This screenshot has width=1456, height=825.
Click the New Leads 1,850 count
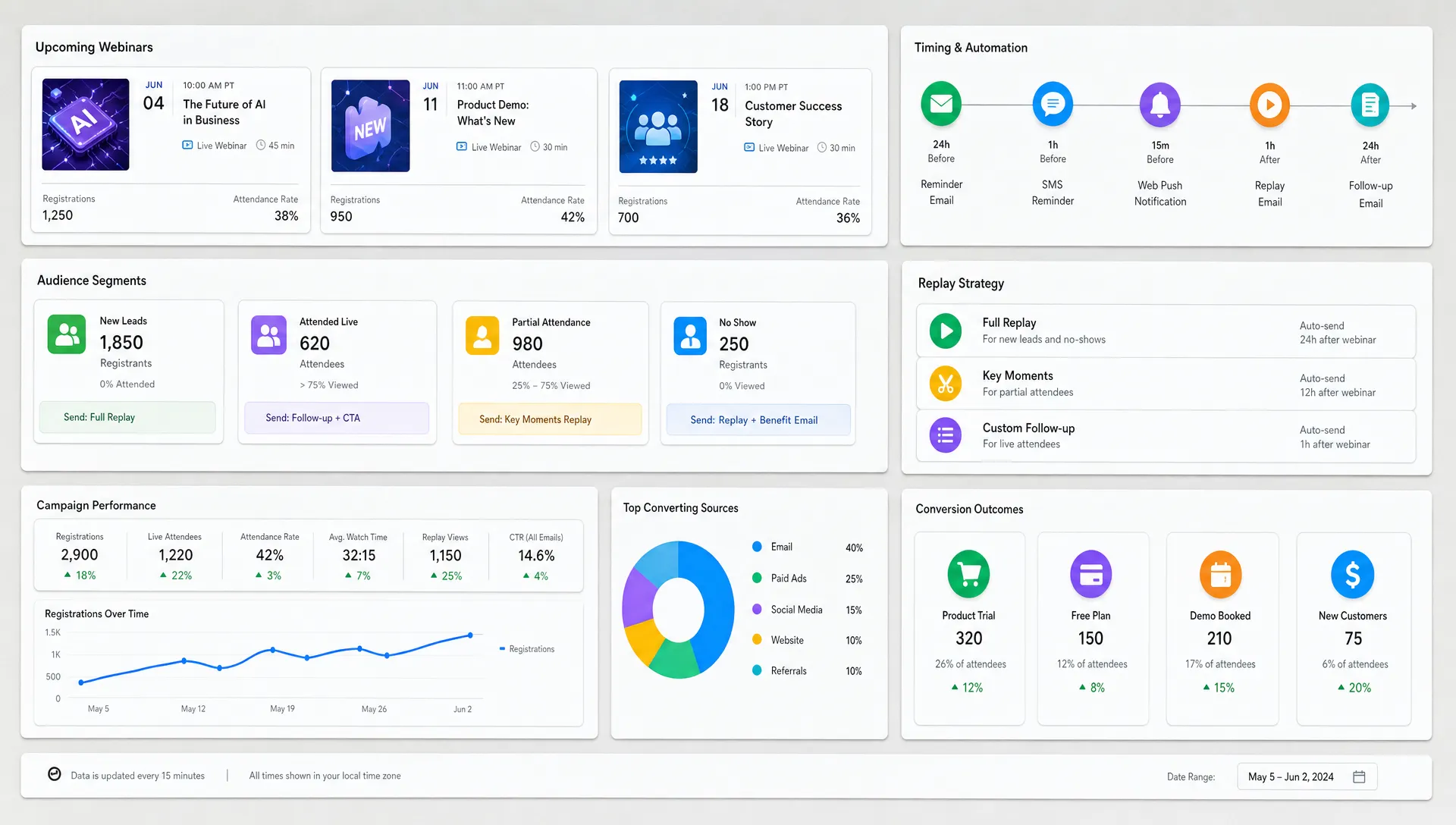coord(121,343)
